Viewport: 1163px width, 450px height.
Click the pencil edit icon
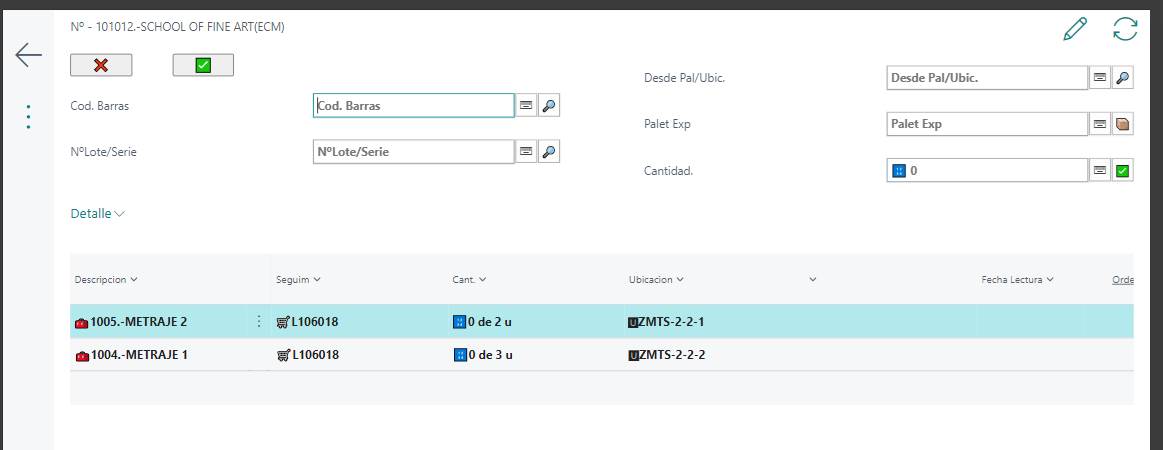[x=1075, y=30]
